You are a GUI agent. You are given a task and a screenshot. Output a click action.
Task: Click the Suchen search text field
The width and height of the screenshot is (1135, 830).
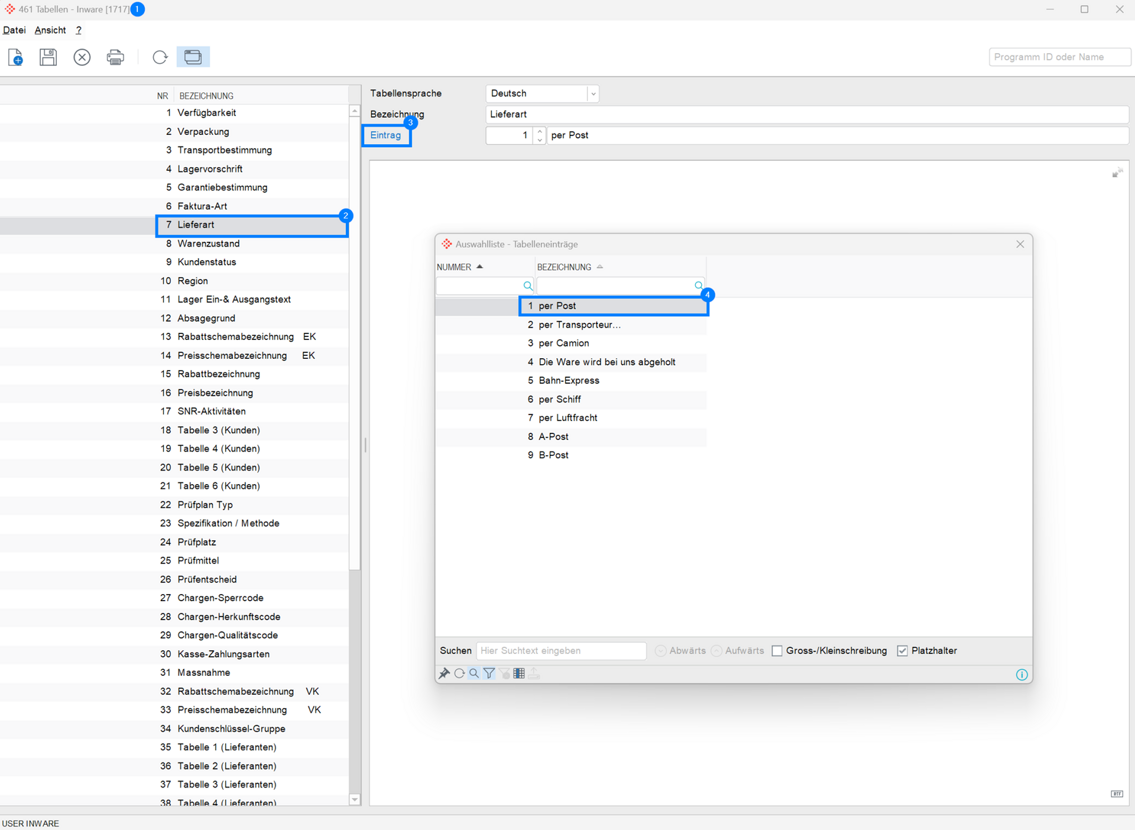click(x=561, y=651)
